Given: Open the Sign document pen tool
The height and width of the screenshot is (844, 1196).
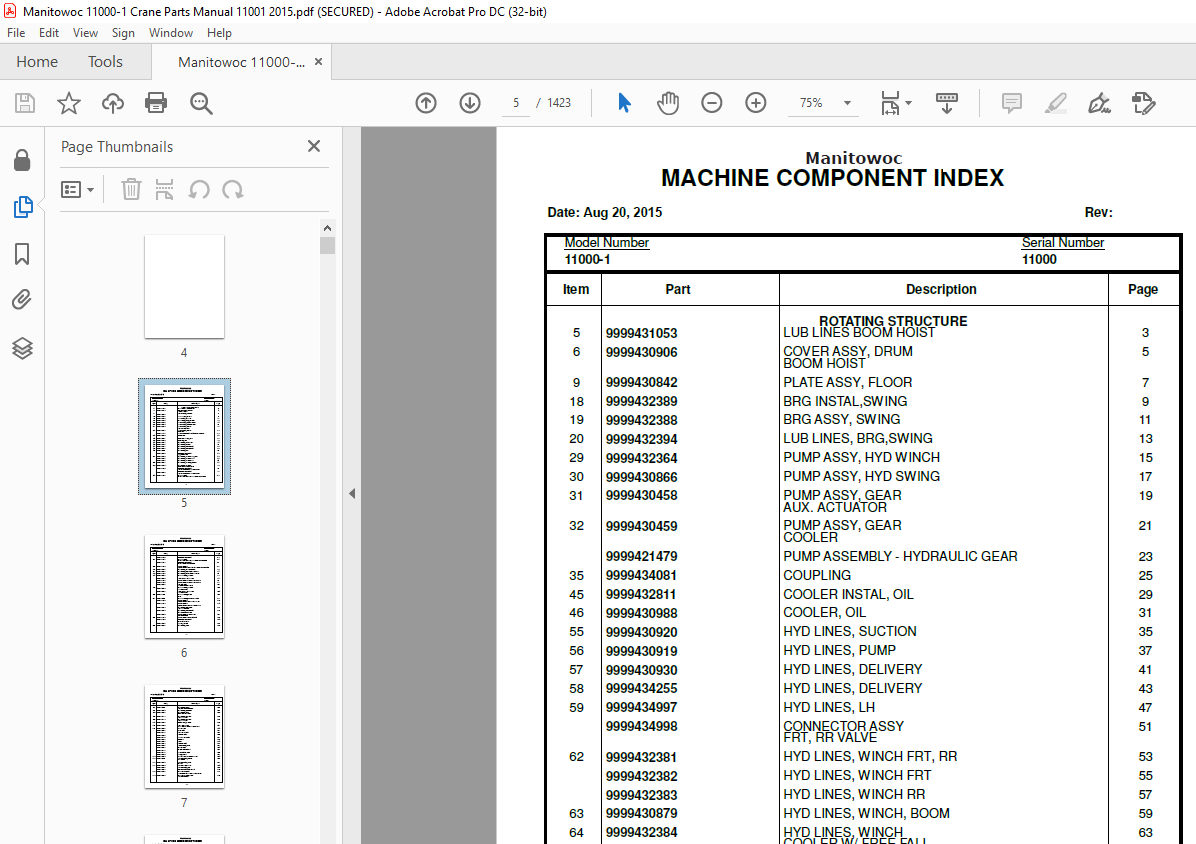Looking at the screenshot, I should (x=1099, y=103).
